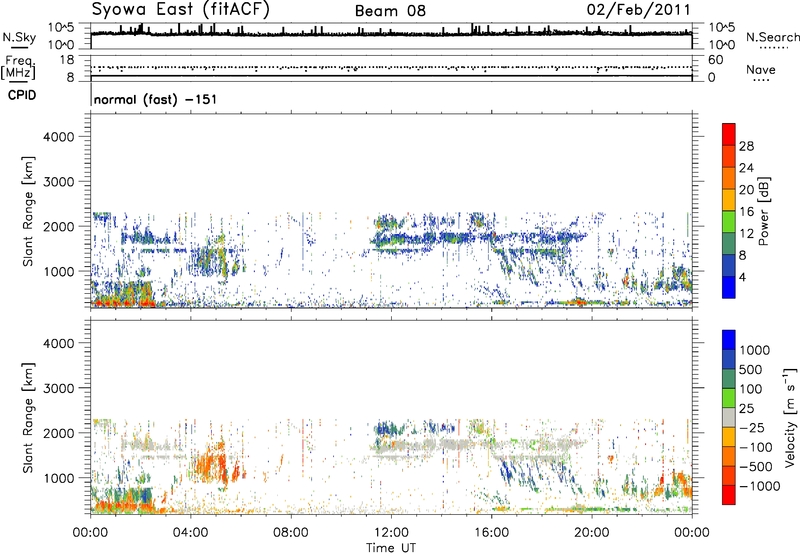Image resolution: width=800 pixels, height=554 pixels.
Task: Click the power colorbar value 16
Action: [x=746, y=212]
